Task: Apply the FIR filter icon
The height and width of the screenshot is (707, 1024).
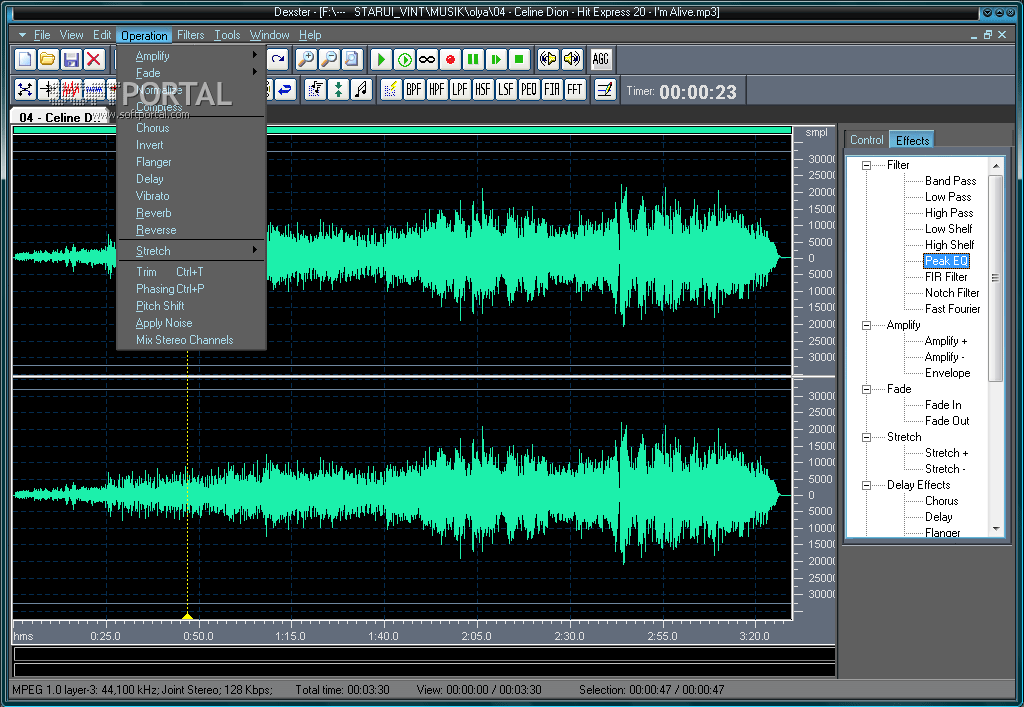Action: point(552,89)
